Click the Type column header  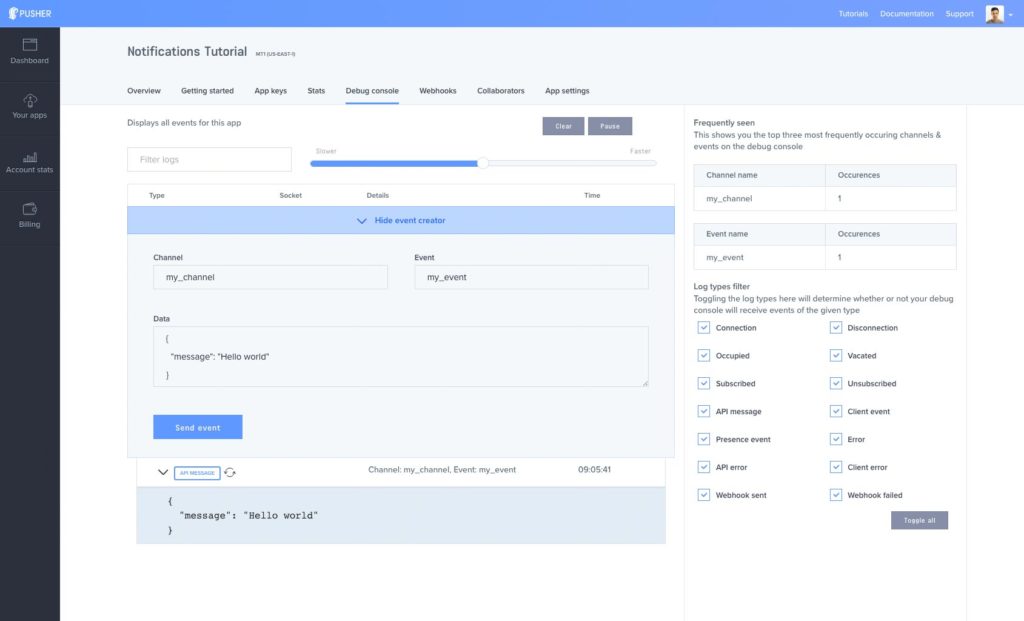point(157,195)
